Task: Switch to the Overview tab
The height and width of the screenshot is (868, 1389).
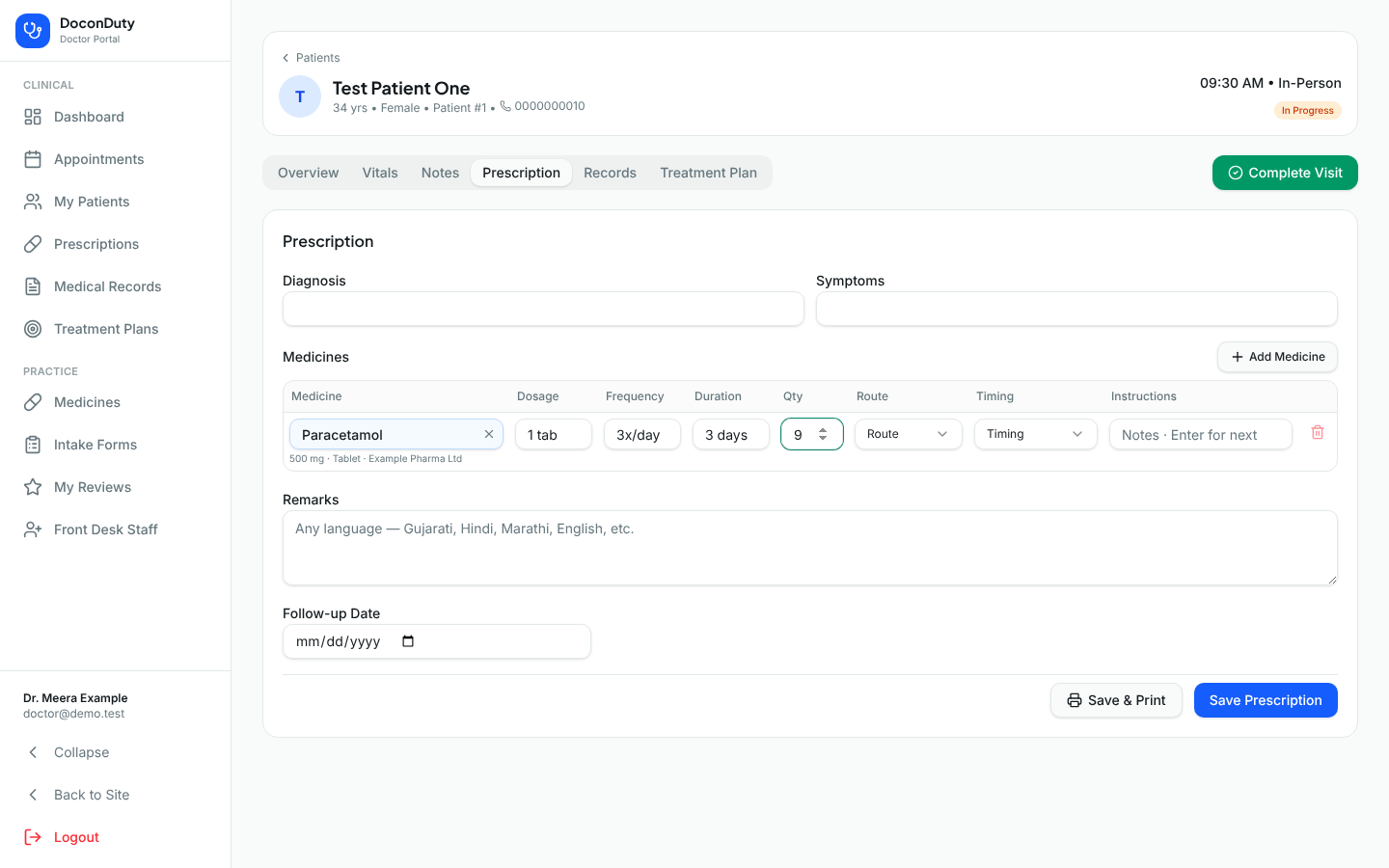Action: 309,173
